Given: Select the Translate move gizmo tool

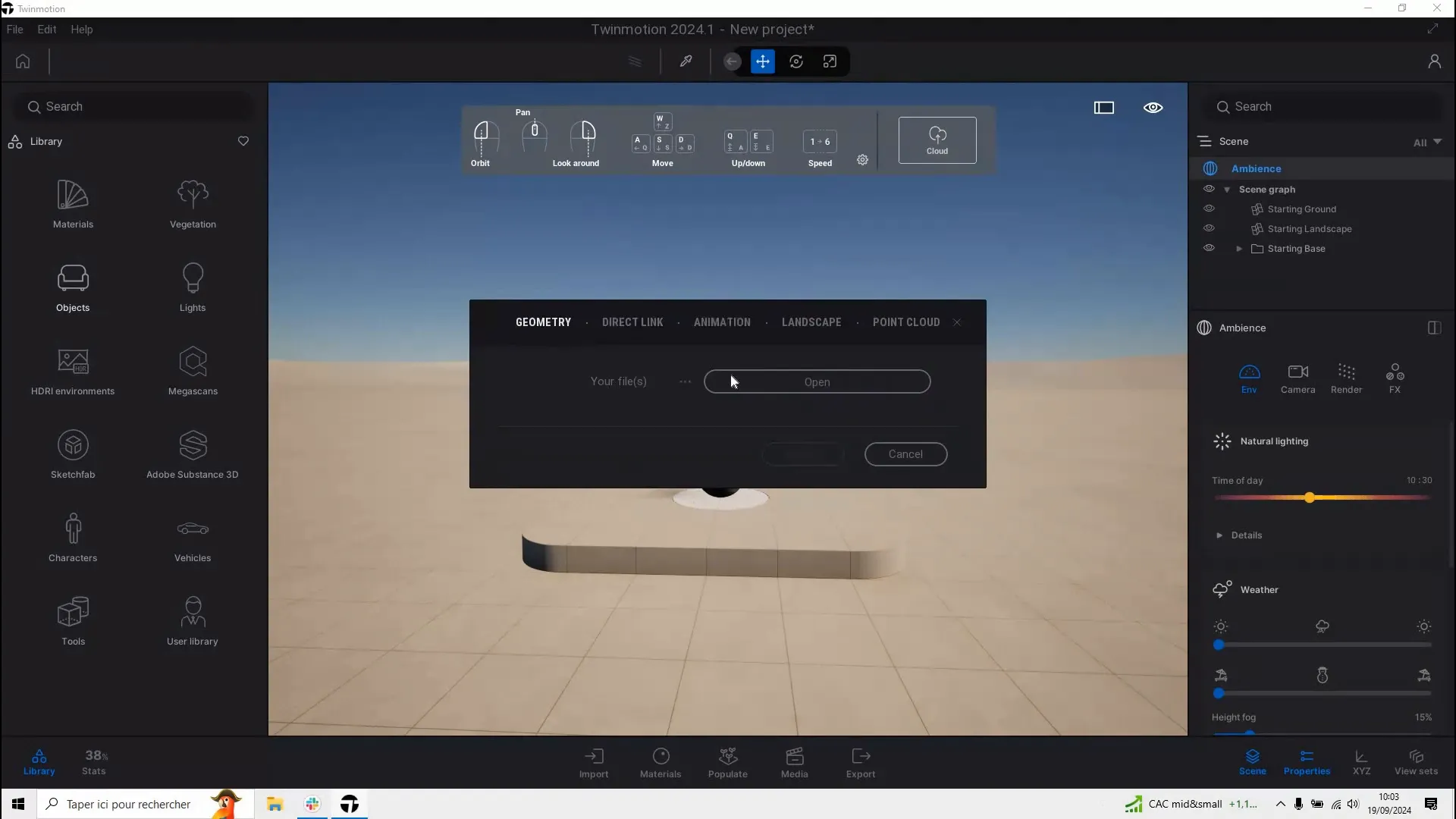Looking at the screenshot, I should (763, 61).
